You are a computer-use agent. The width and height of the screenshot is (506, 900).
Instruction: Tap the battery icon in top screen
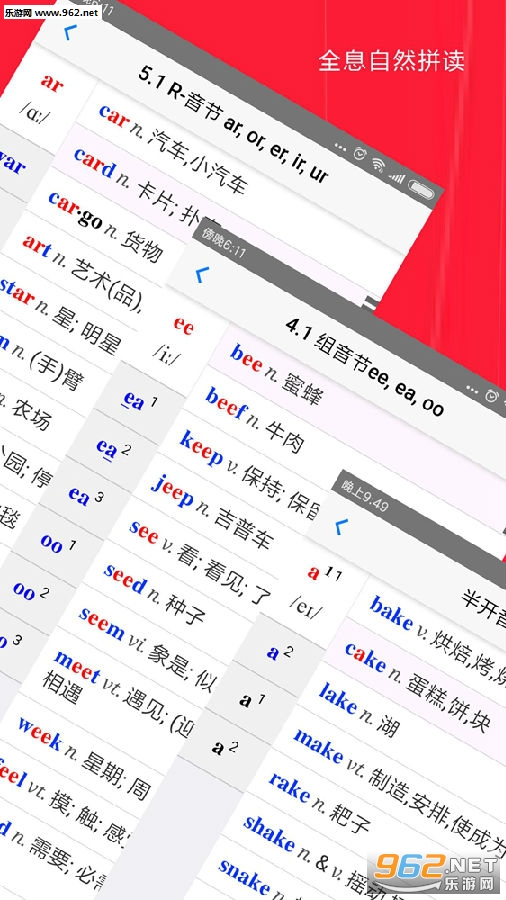422,187
